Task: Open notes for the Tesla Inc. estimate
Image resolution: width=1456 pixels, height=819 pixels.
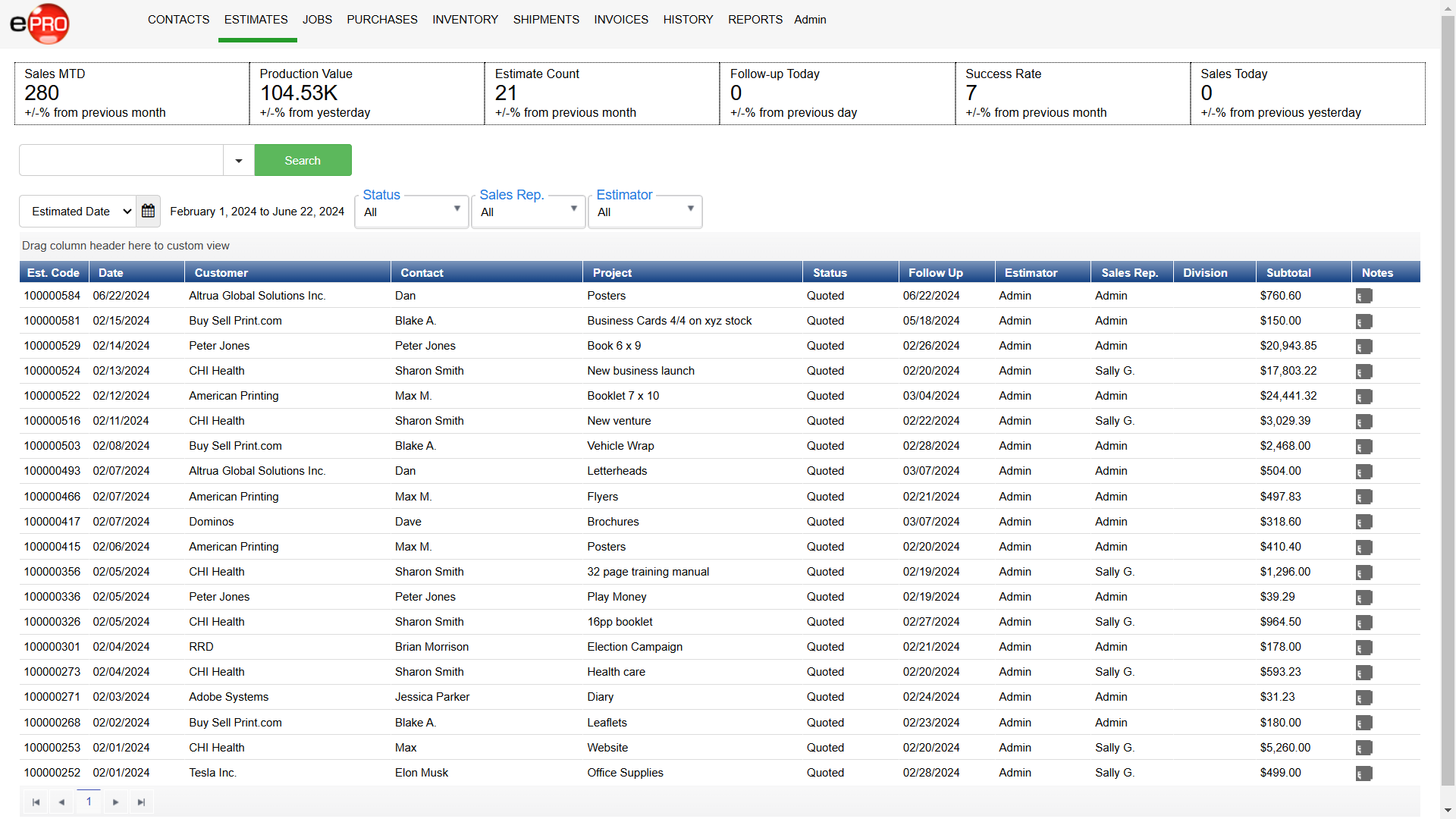Action: 1364,773
